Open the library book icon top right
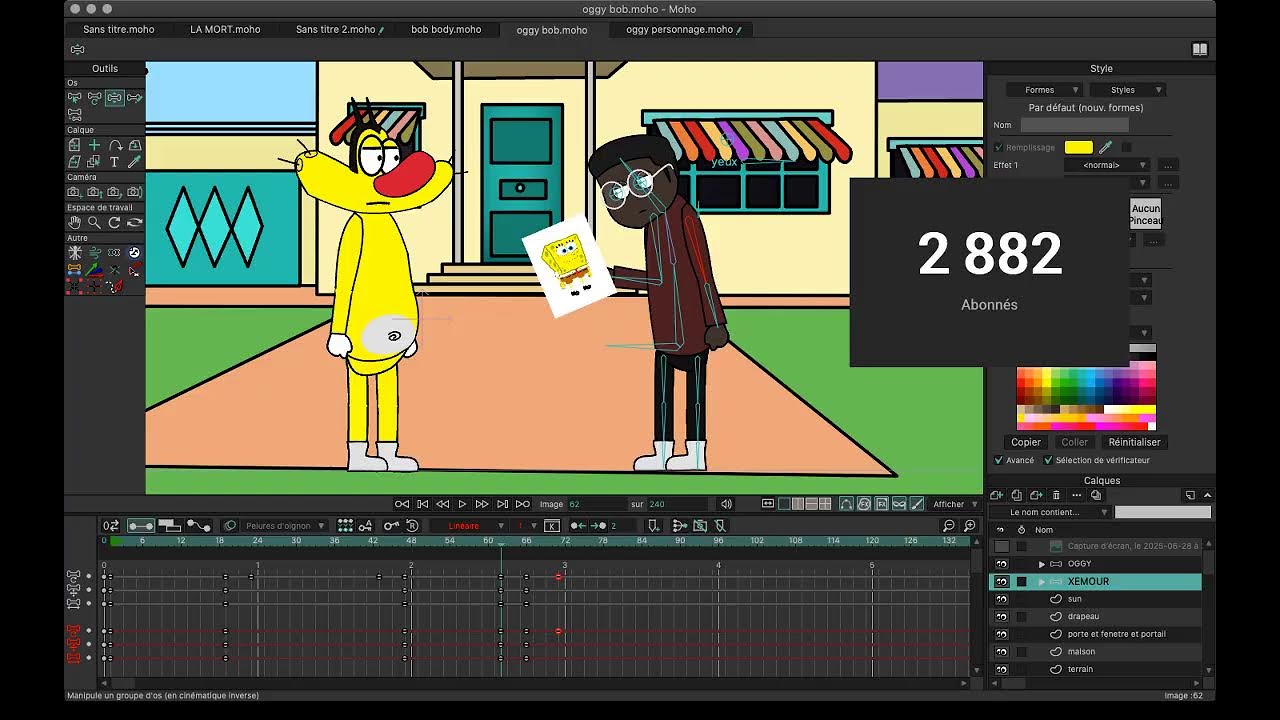The image size is (1280, 720). 1200,49
